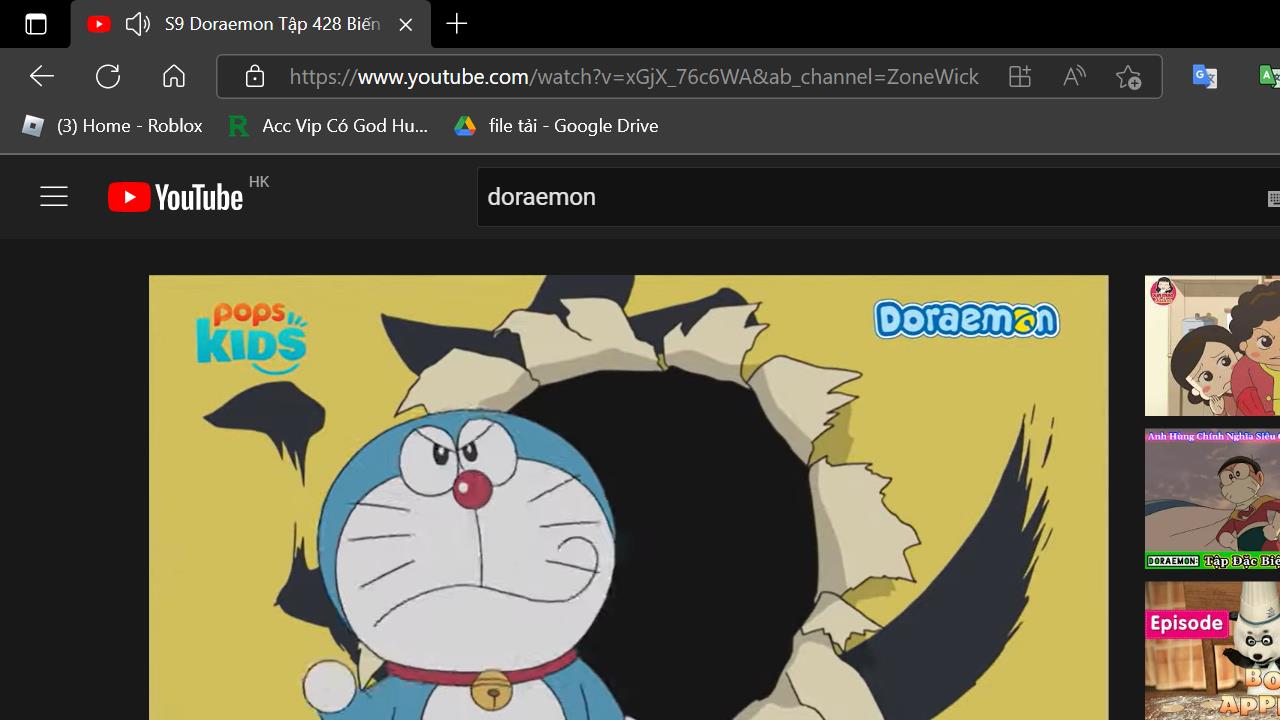Open the YouTube hamburger guide menu
1280x720 pixels.
(x=54, y=197)
